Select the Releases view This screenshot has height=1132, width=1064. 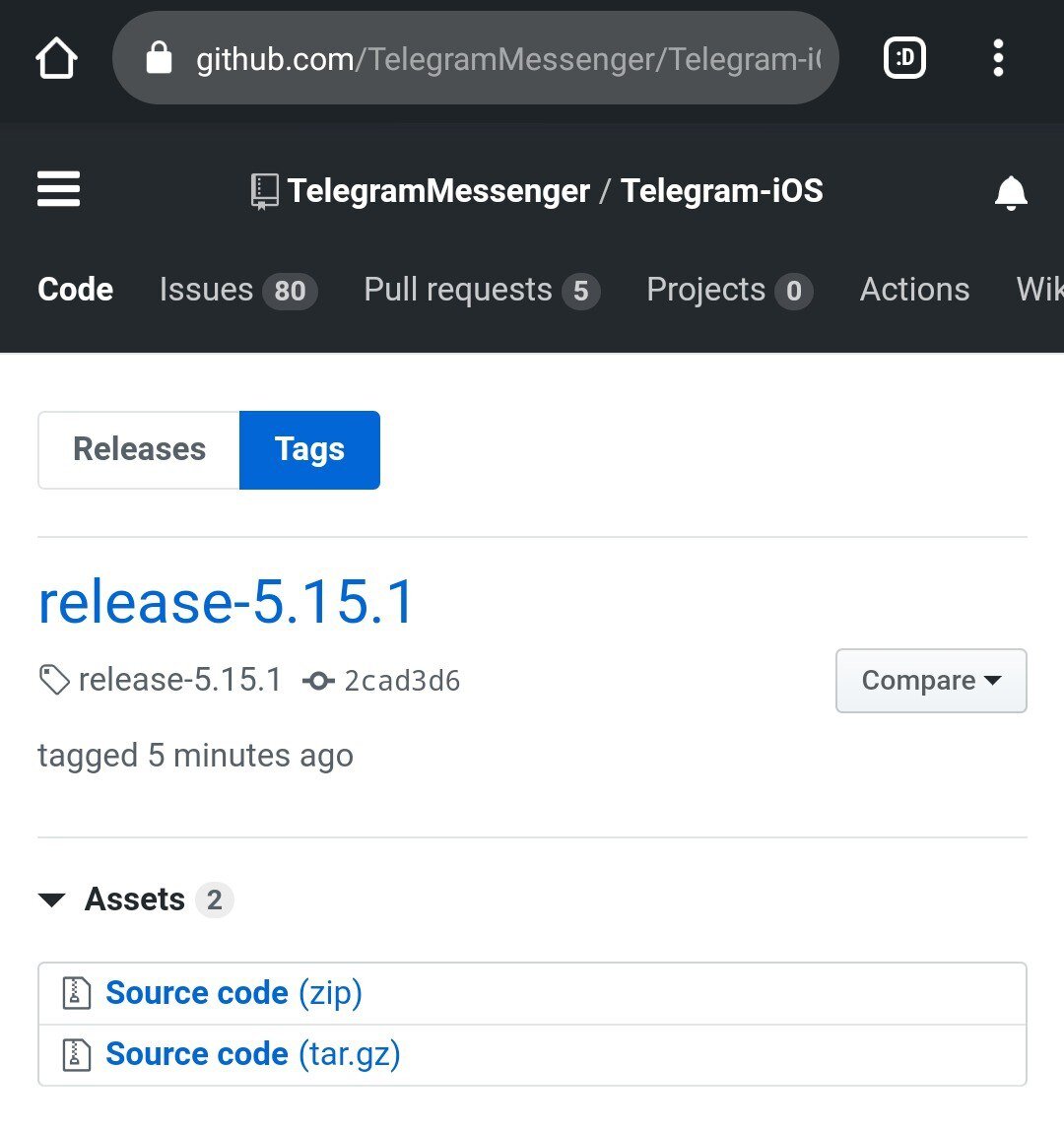click(x=139, y=450)
